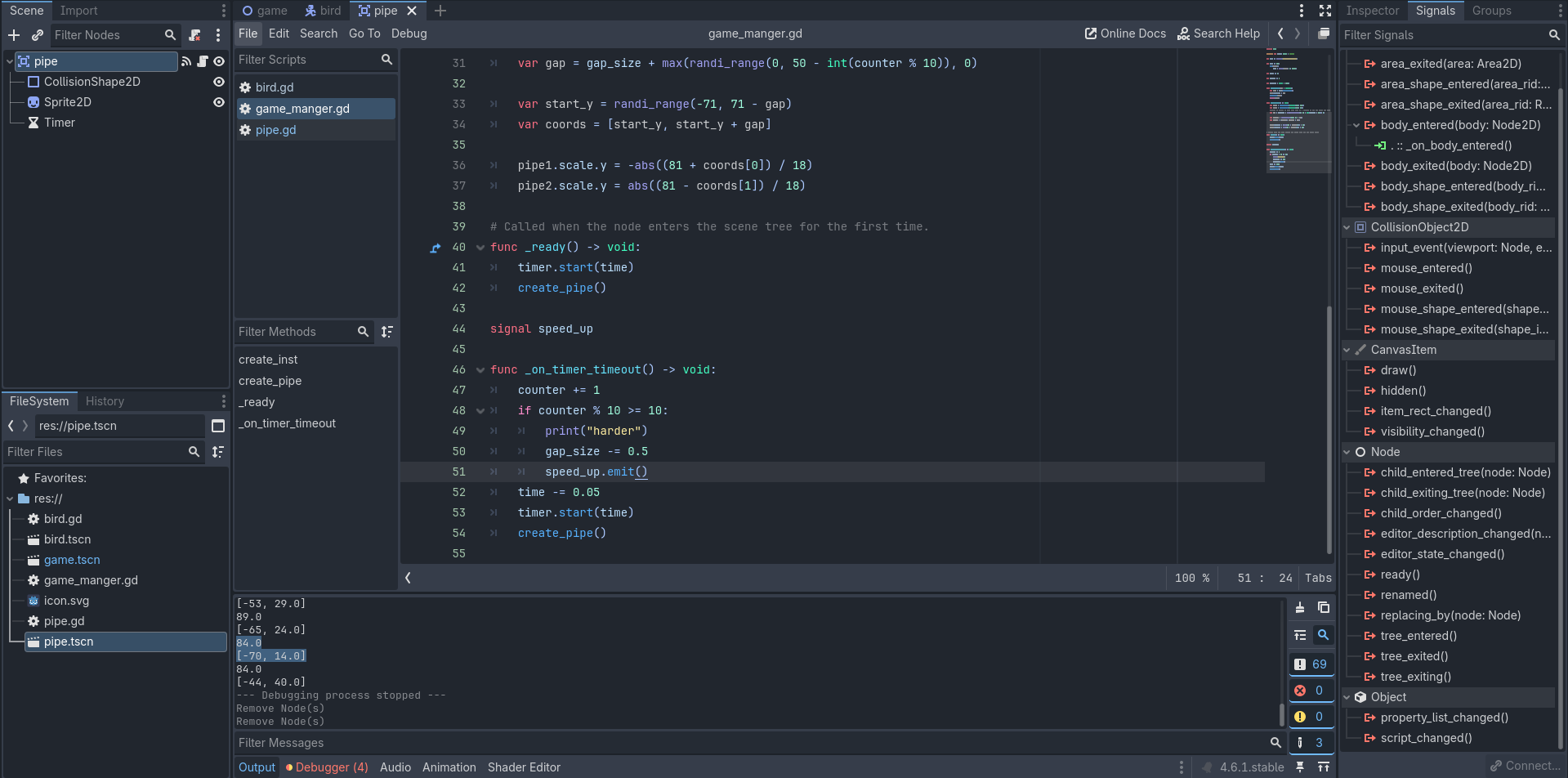Viewport: 1568px width, 778px height.
Task: Open Online Docs link
Action: [1125, 34]
